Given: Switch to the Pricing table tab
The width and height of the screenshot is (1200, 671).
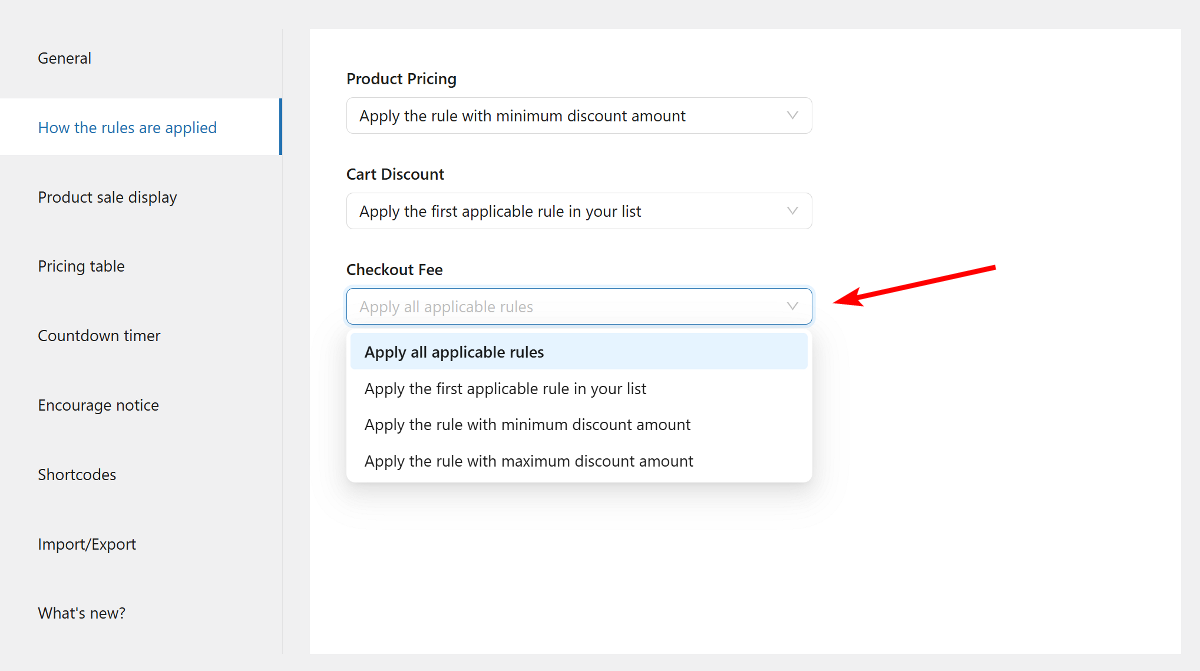Looking at the screenshot, I should (81, 266).
